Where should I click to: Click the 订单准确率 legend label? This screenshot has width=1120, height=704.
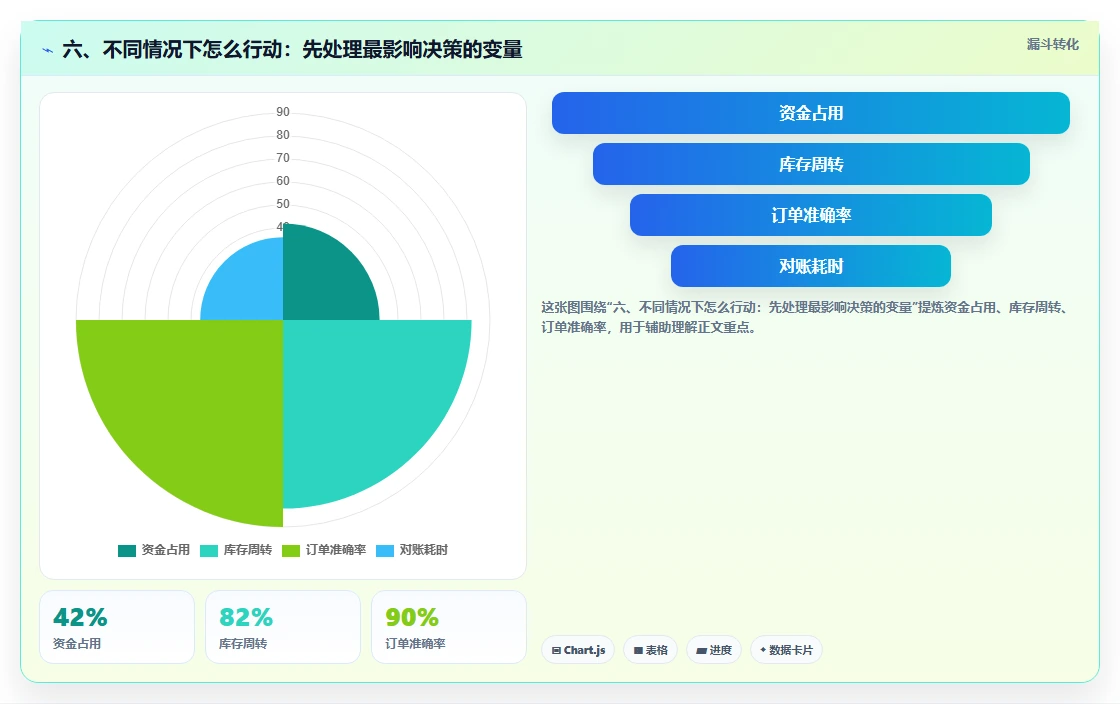tap(336, 550)
